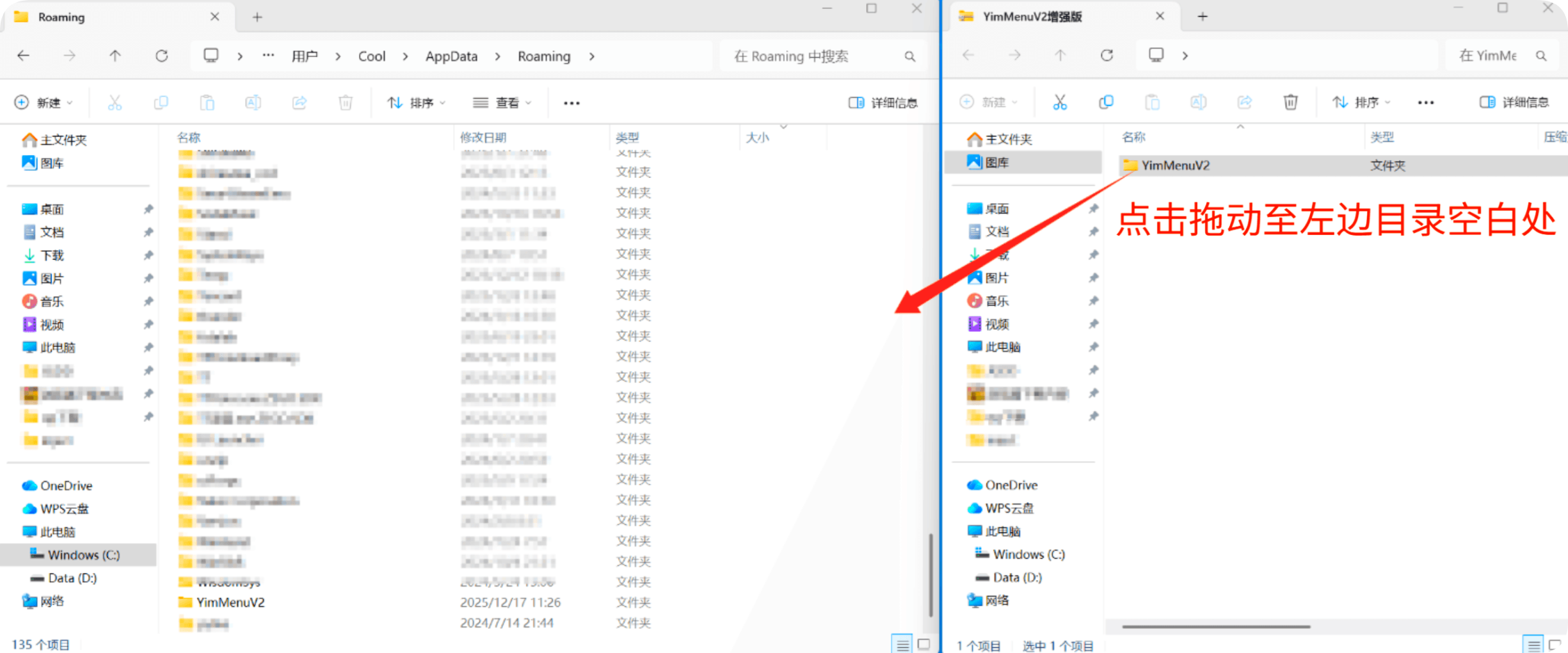Viewport: 1568px width, 653px height.
Task: Select the YimMenuV2 folder in the right window
Action: (1175, 166)
